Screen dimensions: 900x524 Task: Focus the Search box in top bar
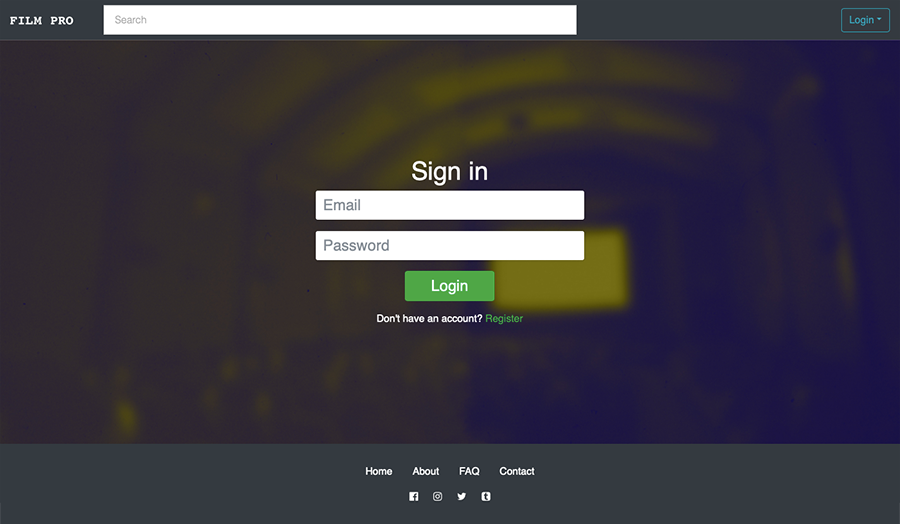(x=340, y=20)
